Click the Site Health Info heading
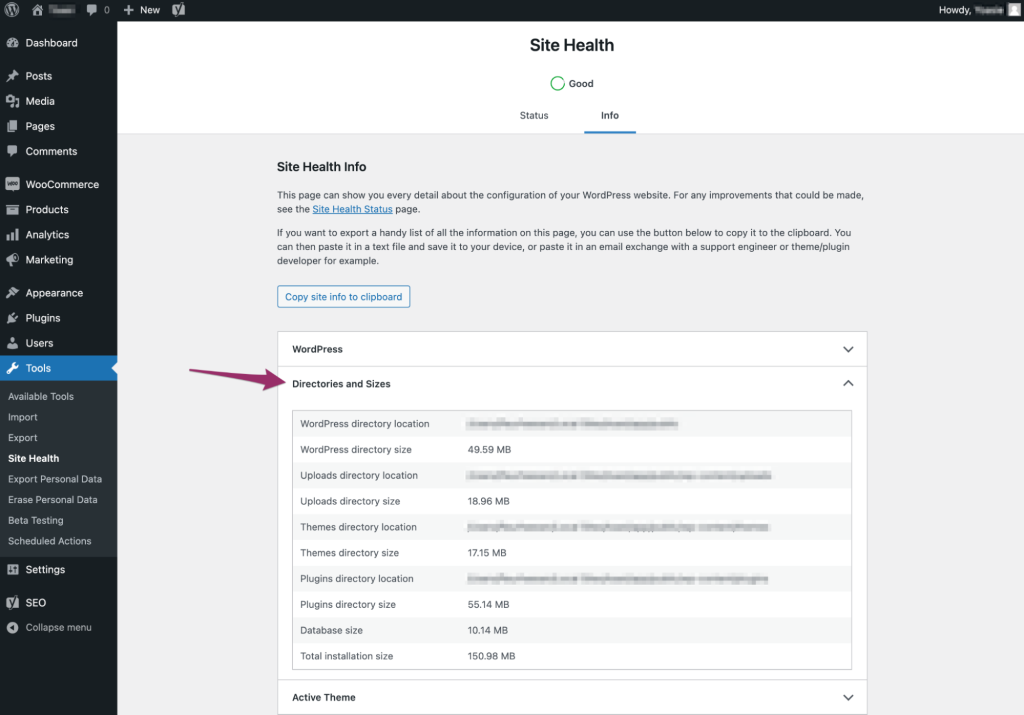This screenshot has height=715, width=1024. pos(321,167)
